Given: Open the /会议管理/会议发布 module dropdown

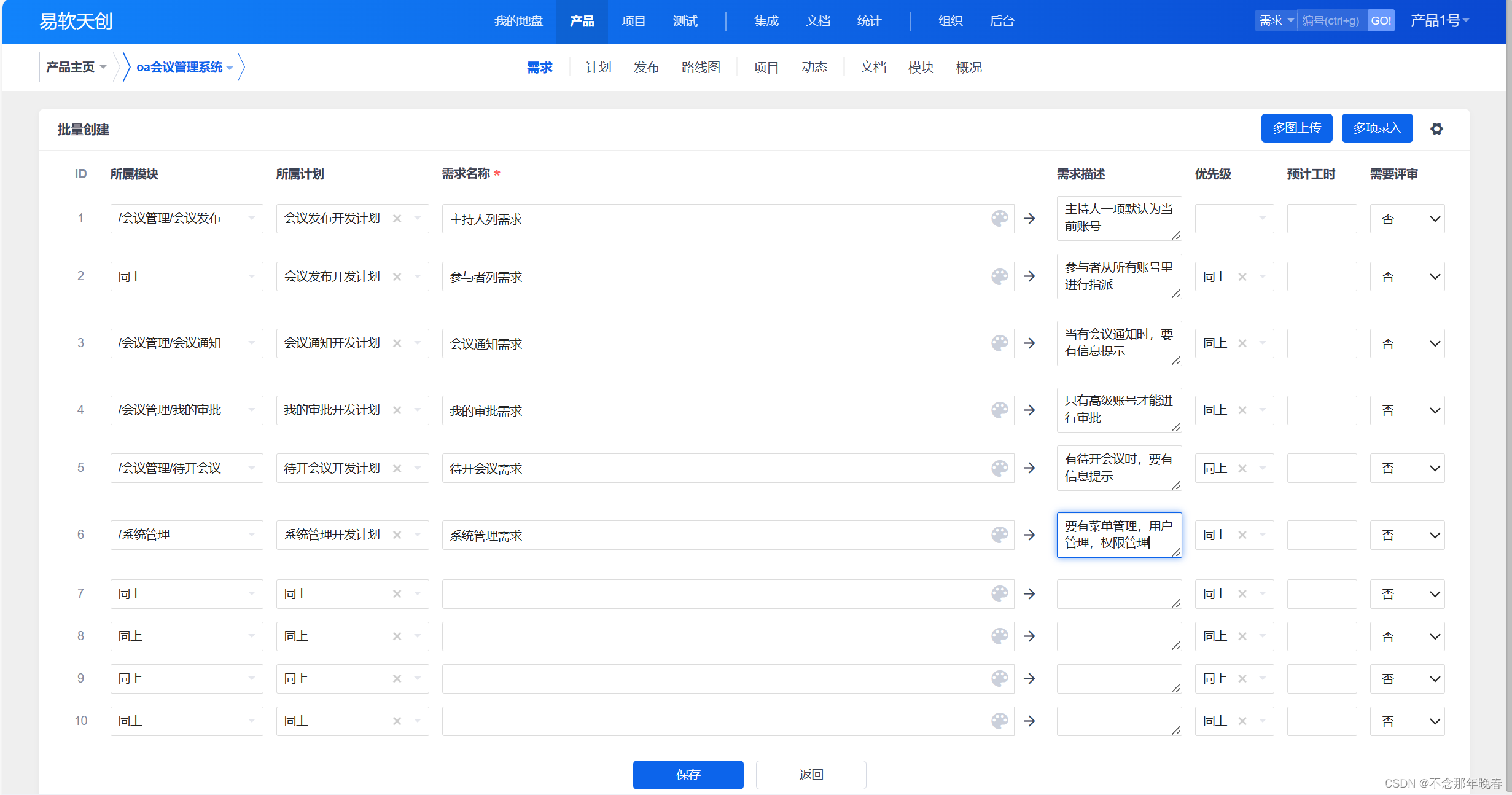Looking at the screenshot, I should coord(187,218).
